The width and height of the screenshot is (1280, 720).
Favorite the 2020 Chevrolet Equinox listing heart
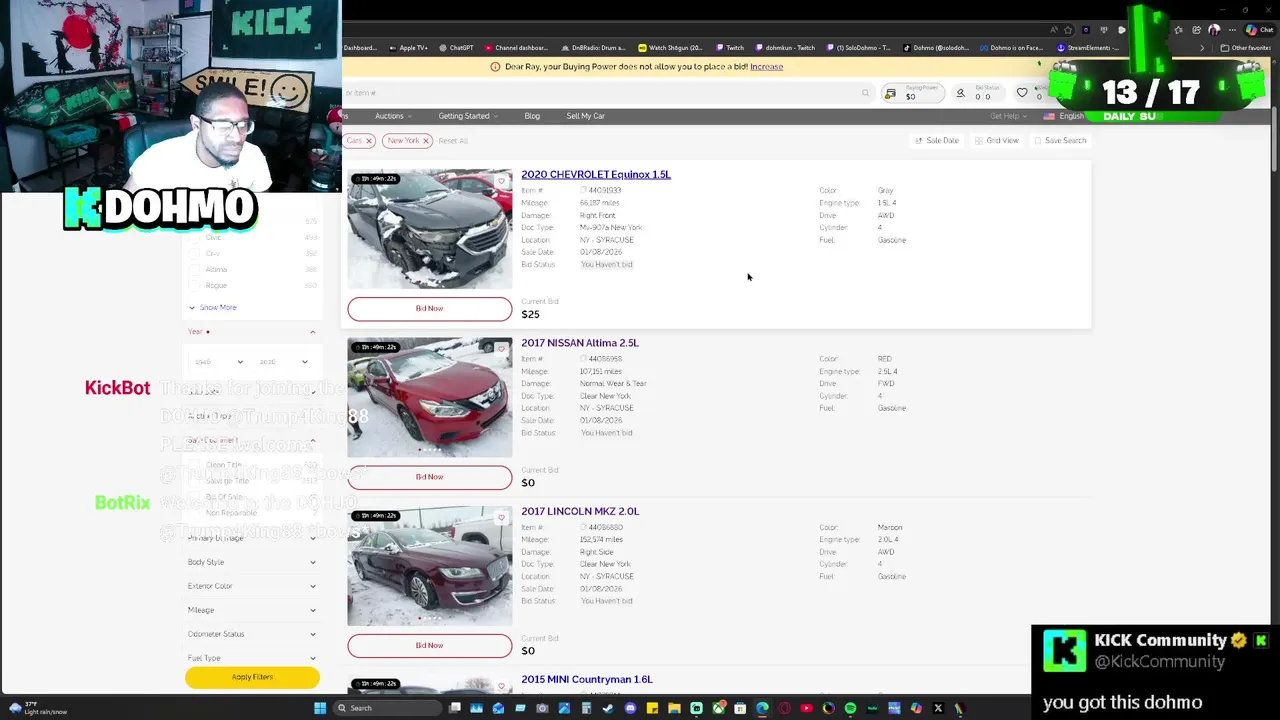[x=502, y=180]
